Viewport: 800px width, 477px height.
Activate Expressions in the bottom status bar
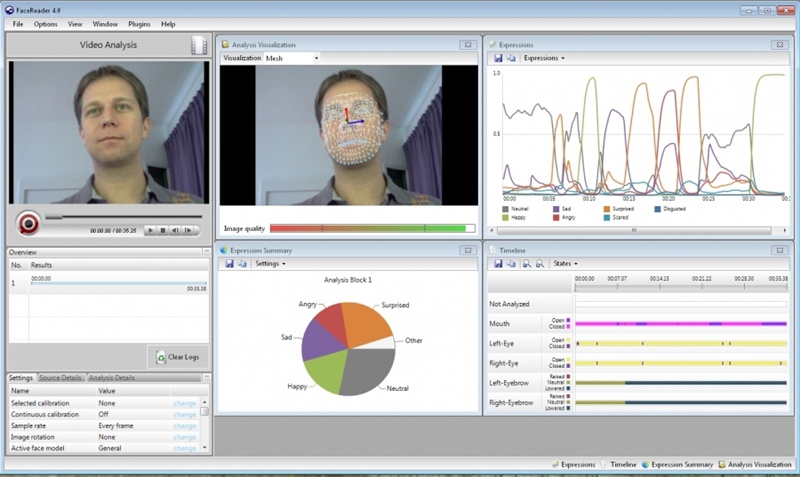click(573, 465)
